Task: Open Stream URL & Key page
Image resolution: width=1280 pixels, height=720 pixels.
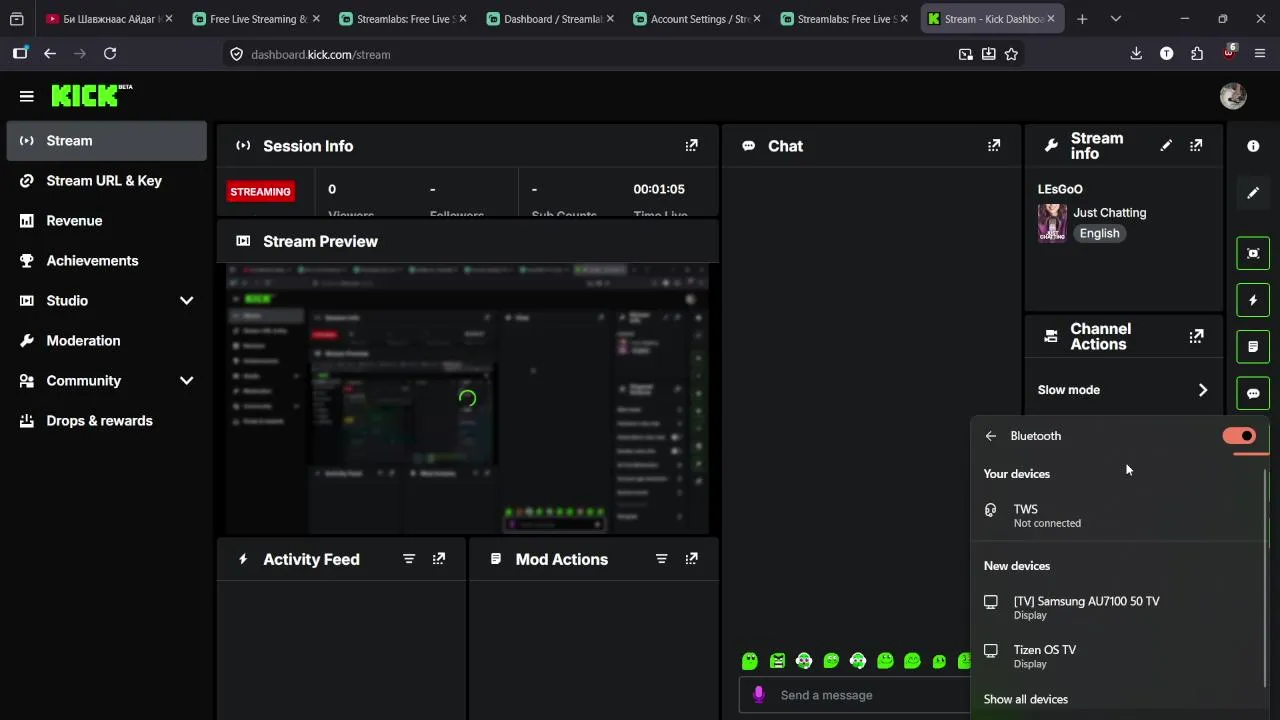Action: (106, 181)
